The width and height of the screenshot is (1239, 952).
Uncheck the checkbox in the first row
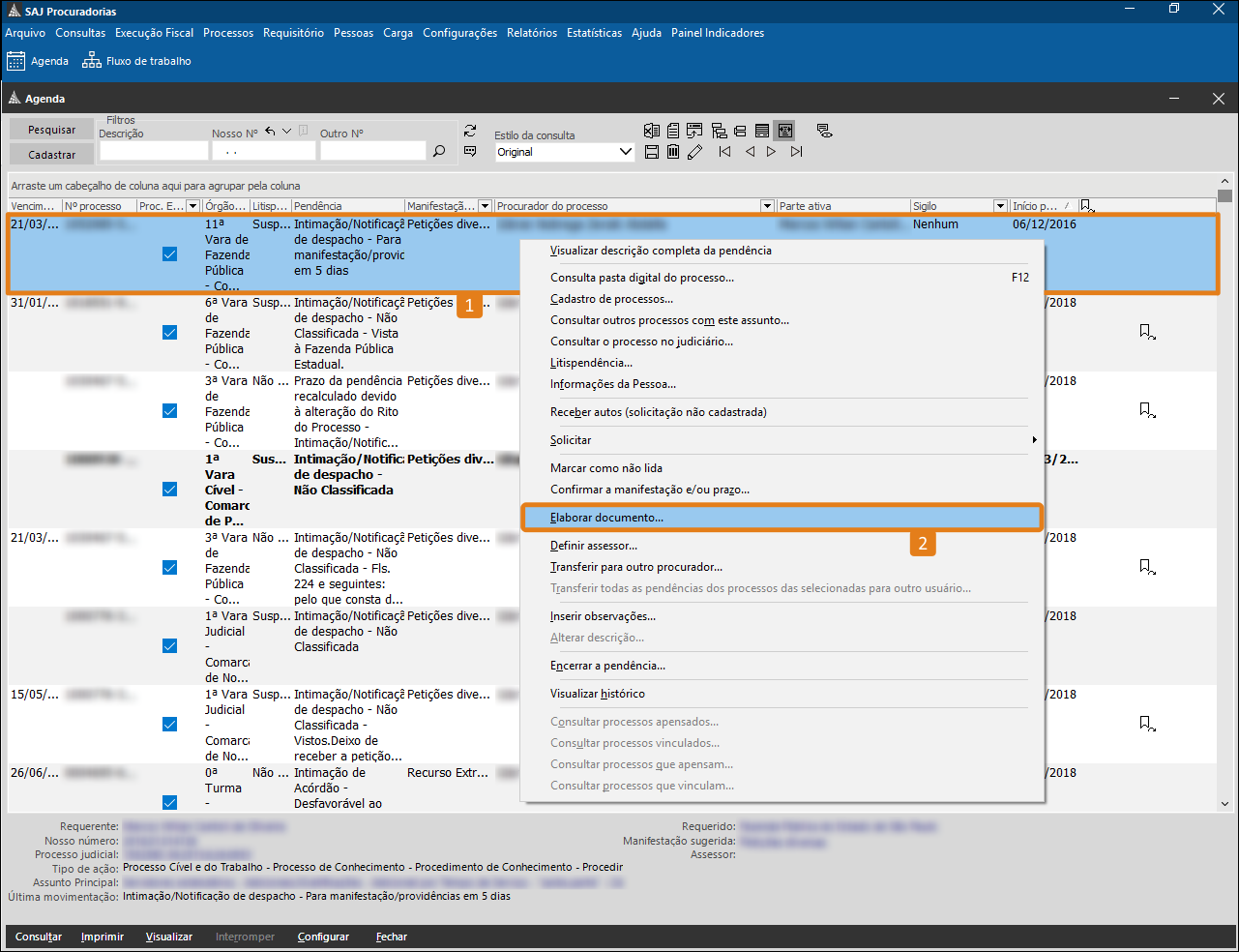click(x=170, y=254)
